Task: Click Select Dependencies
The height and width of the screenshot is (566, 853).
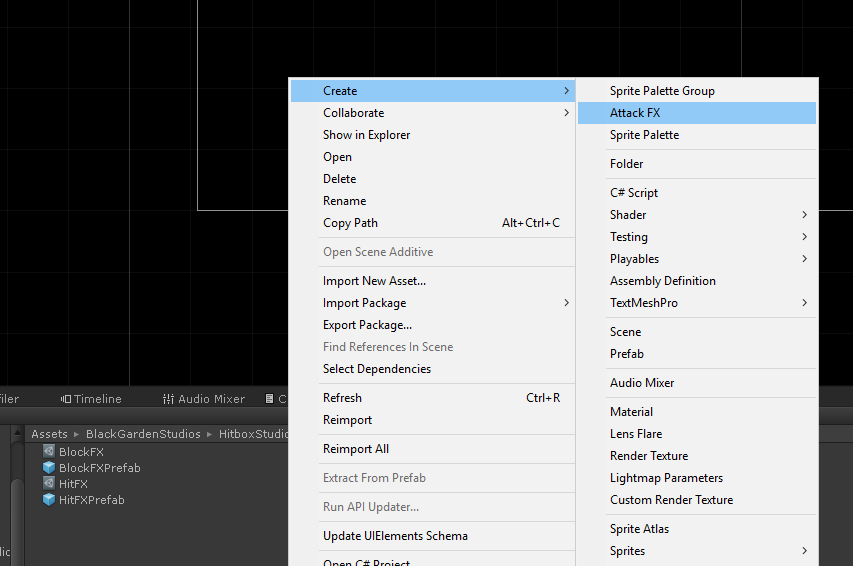Action: 432,369
